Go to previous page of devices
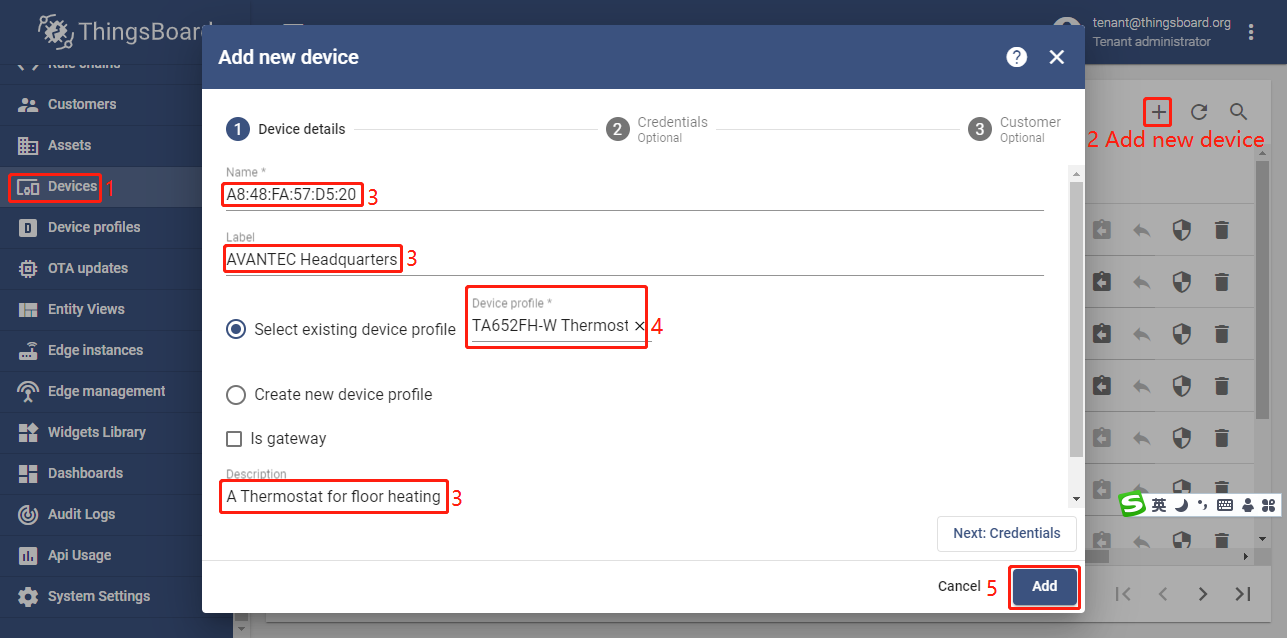1287x638 pixels. (x=1163, y=594)
